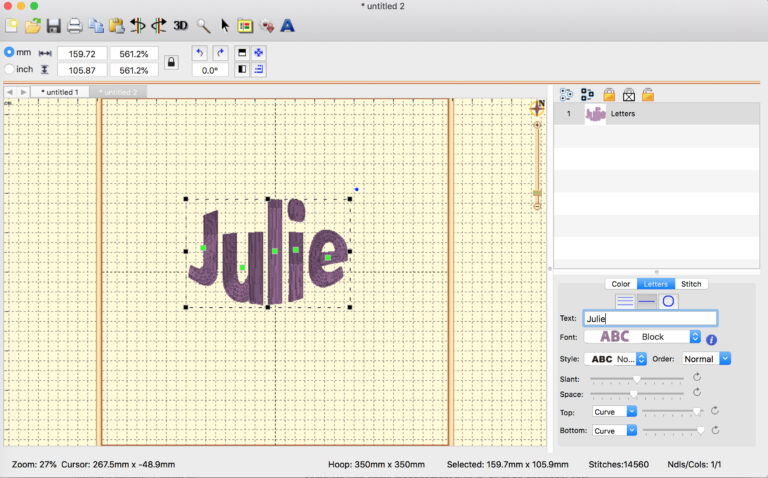Click the open folder icon

(33, 25)
